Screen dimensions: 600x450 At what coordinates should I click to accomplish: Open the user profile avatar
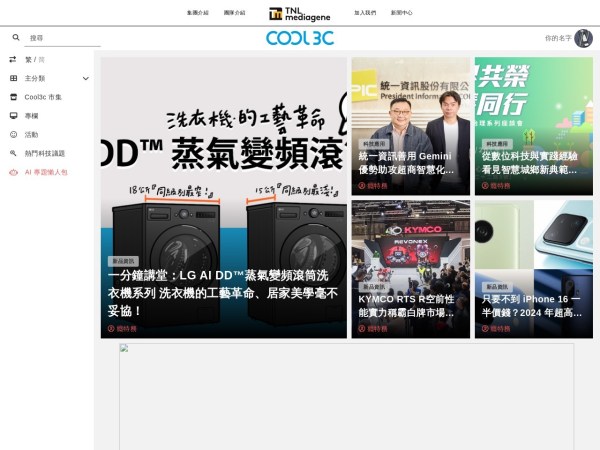click(x=583, y=38)
